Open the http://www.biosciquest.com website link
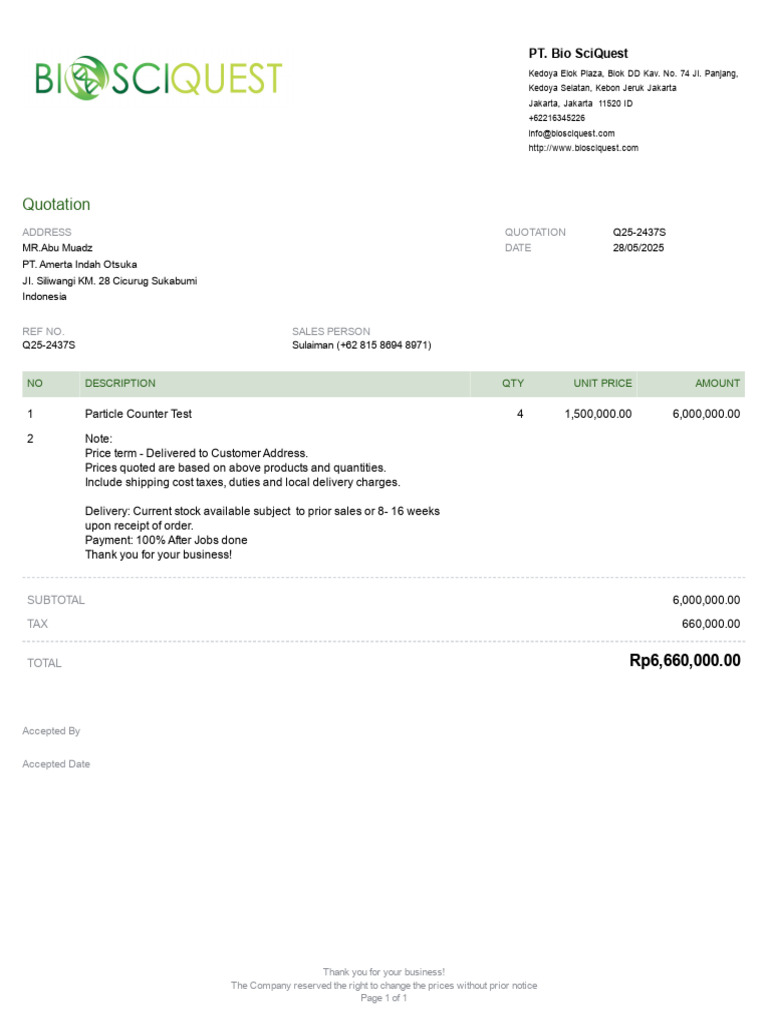The image size is (768, 1024). [x=583, y=148]
